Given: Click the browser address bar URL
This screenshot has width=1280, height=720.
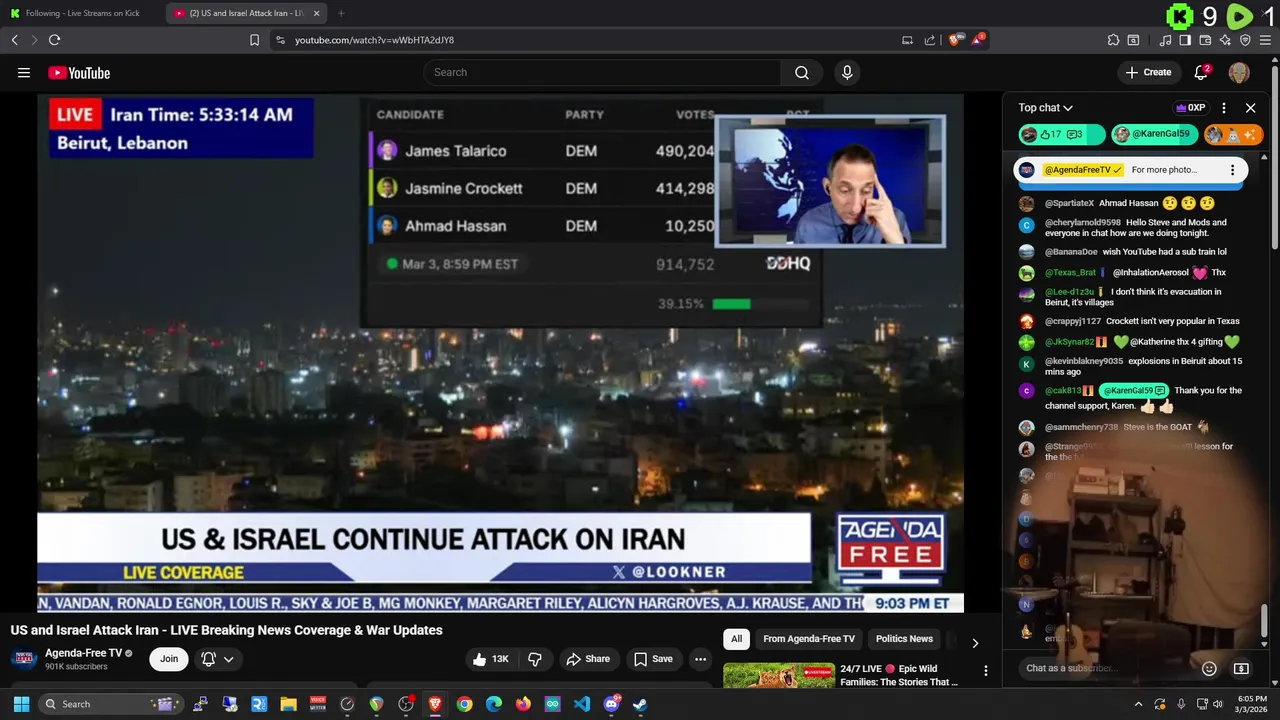Looking at the screenshot, I should pyautogui.click(x=374, y=40).
